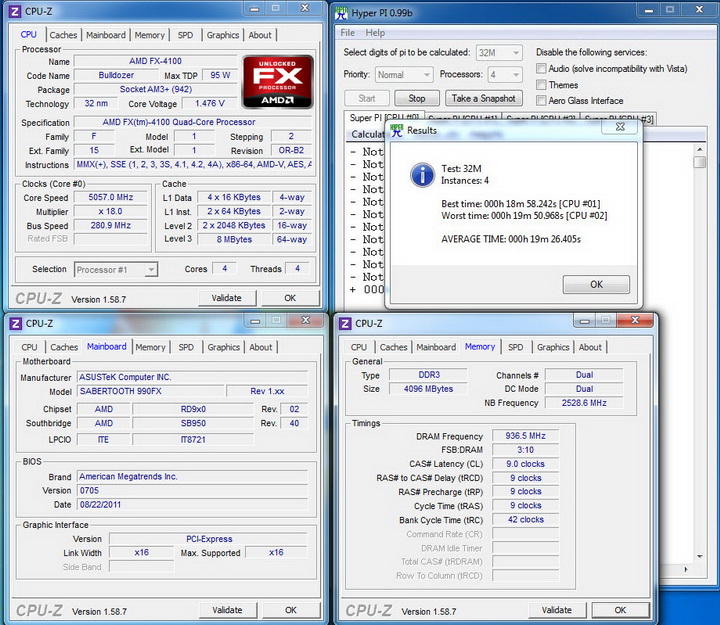Screen dimensions: 720x625
Task: Close the Results dialog with X button
Action: pos(620,127)
